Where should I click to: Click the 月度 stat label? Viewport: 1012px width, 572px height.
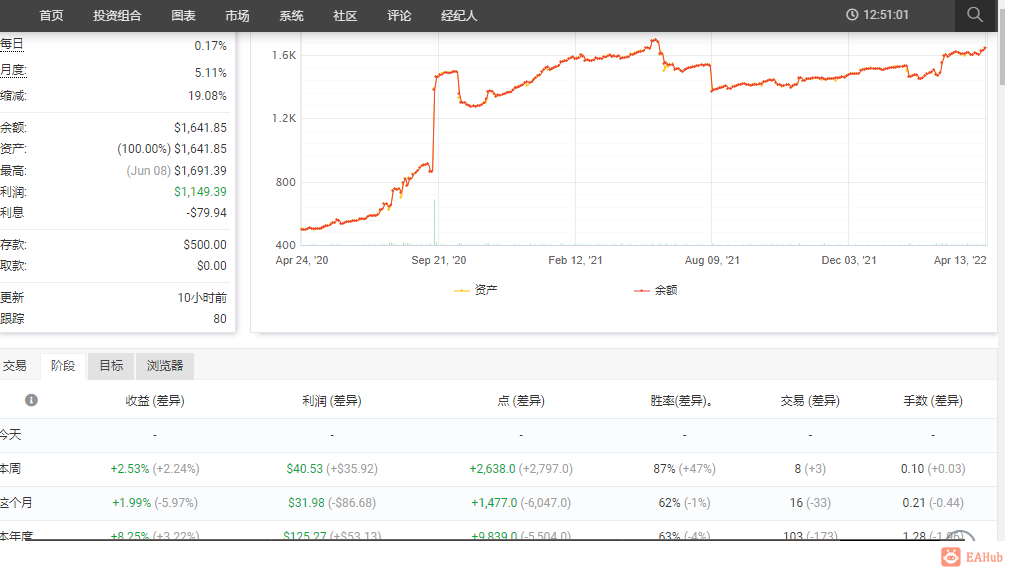[x=13, y=70]
